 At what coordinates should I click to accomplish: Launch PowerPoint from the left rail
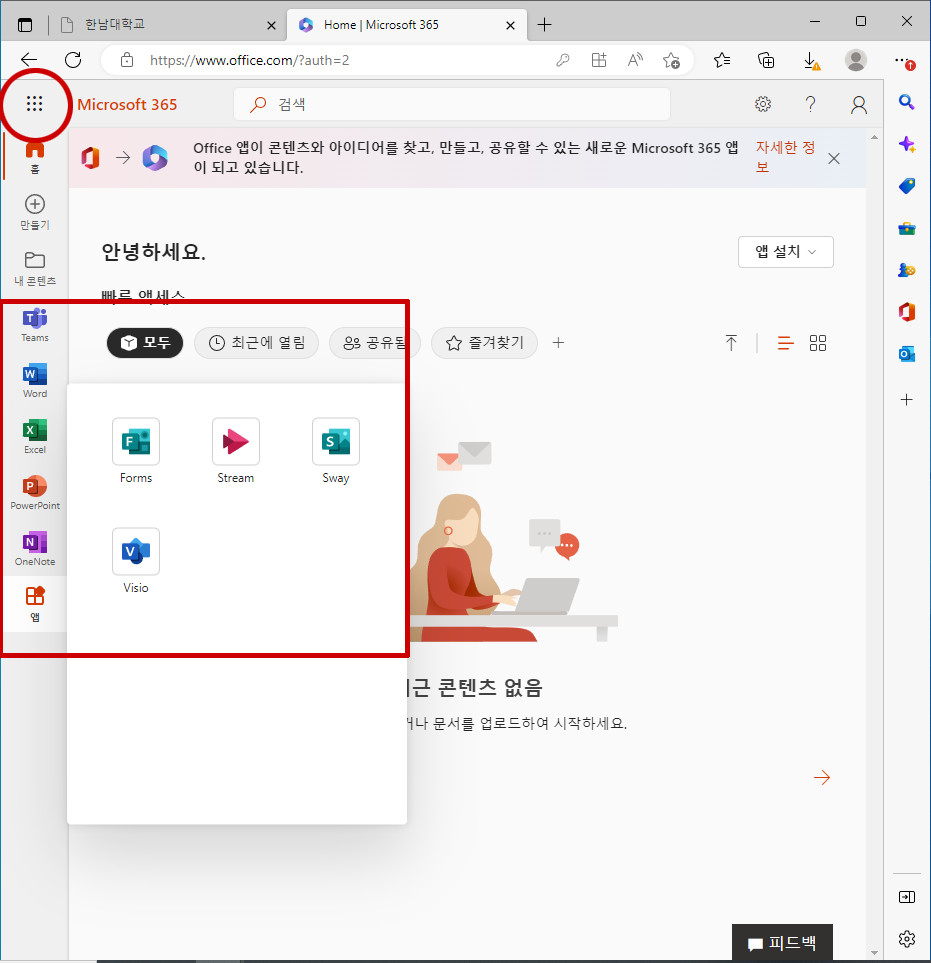coord(35,493)
